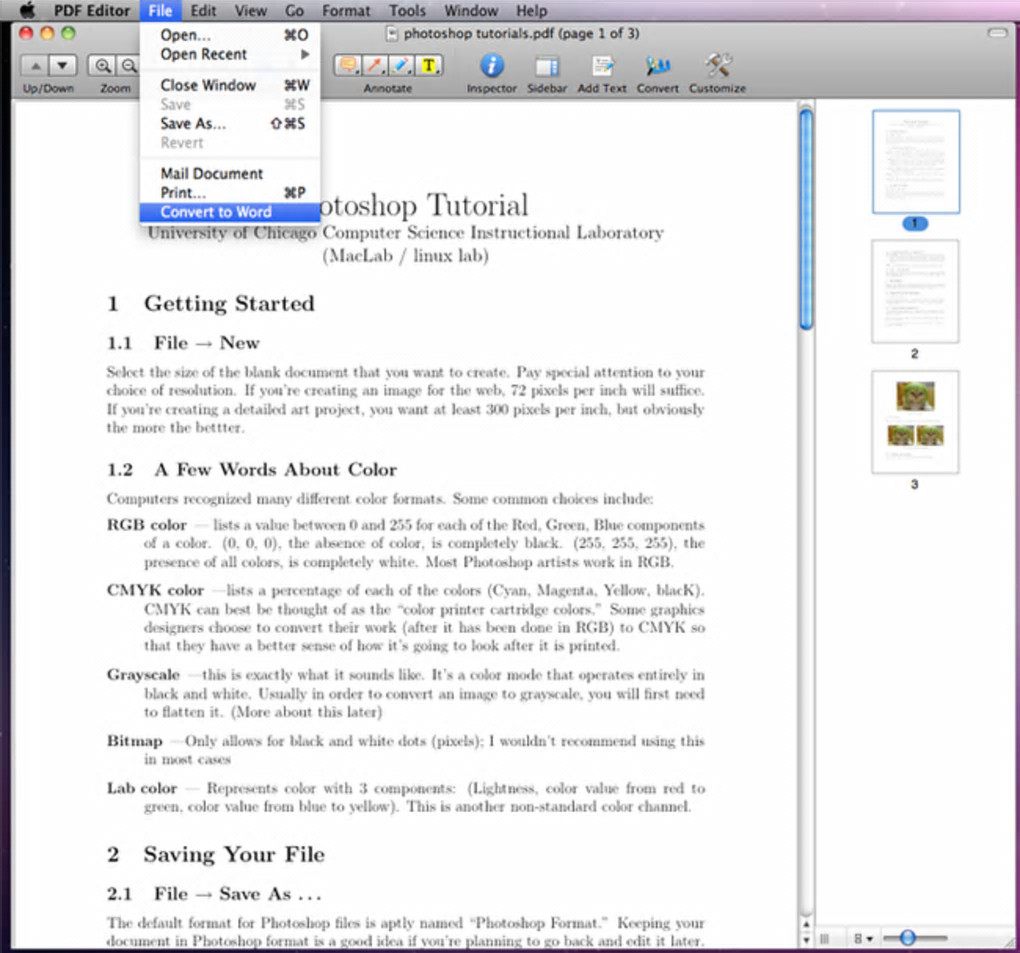Open the Window menu
1020x953 pixels.
(x=471, y=10)
